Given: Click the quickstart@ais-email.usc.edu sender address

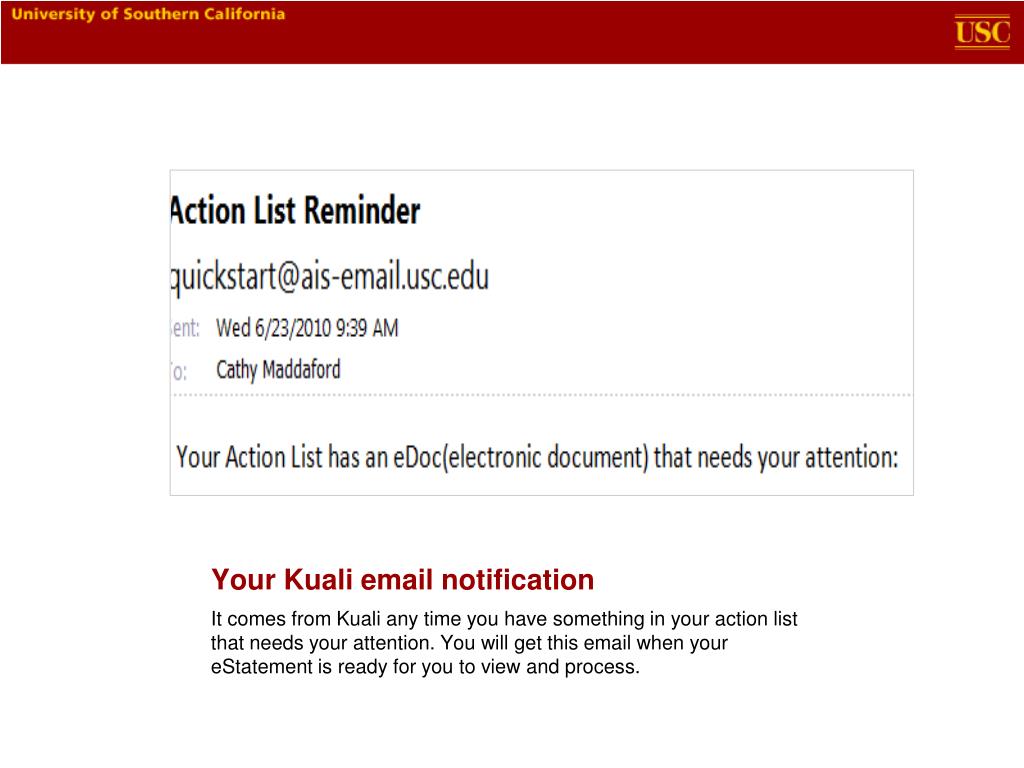Looking at the screenshot, I should [330, 277].
